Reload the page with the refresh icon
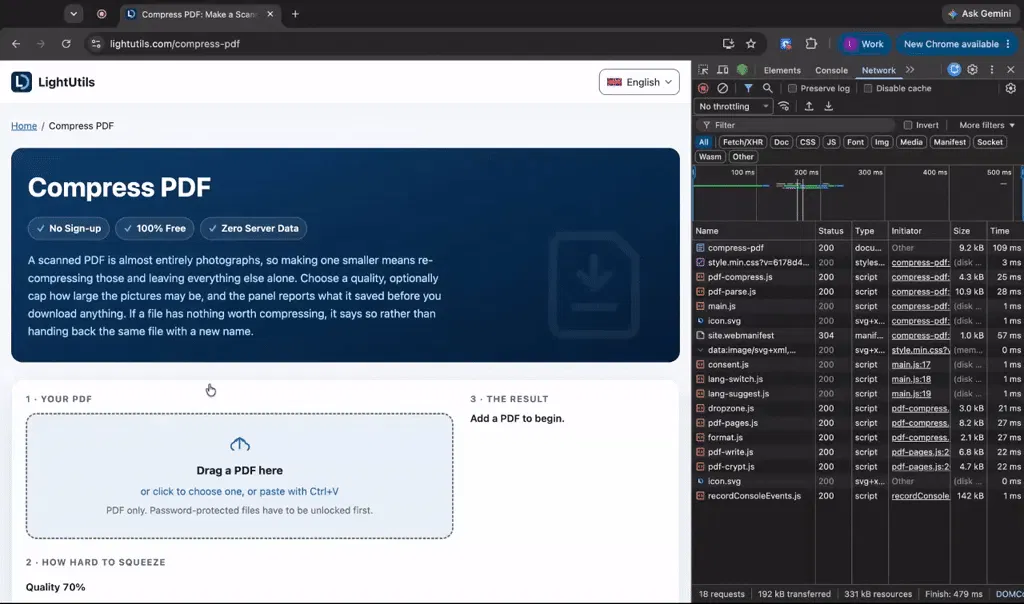The width and height of the screenshot is (1024, 604). 66,44
